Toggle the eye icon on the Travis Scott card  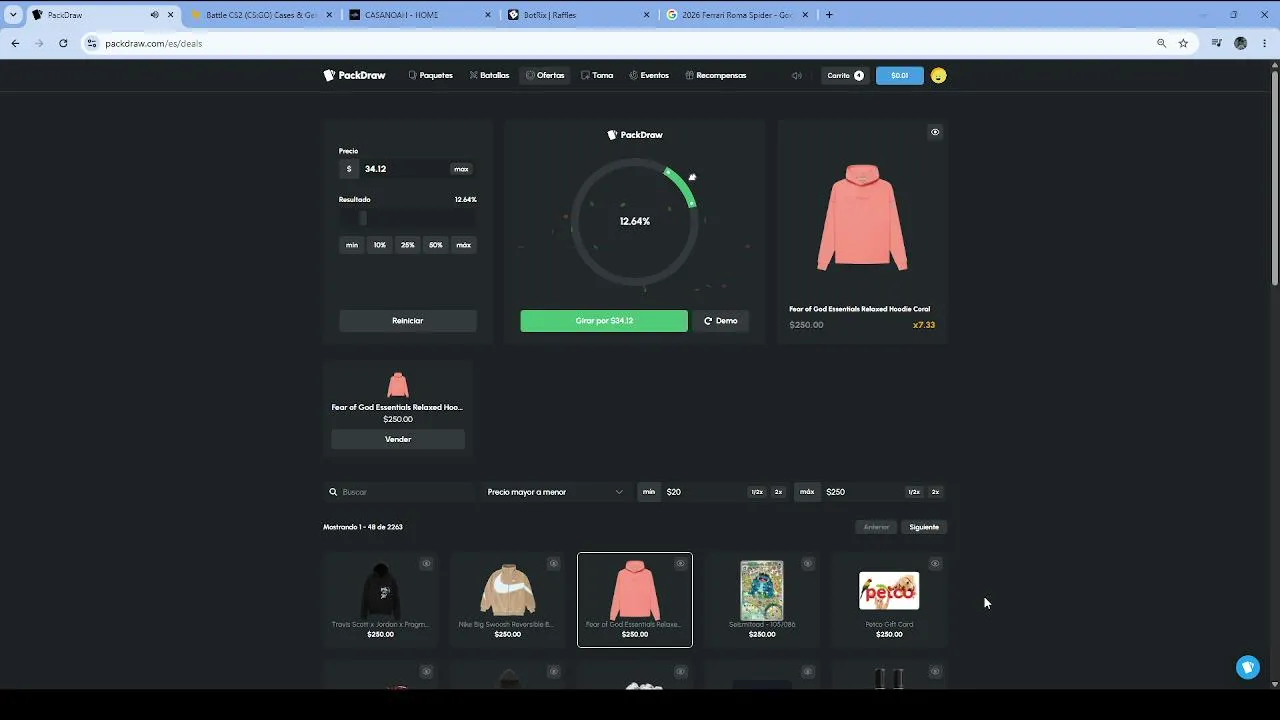[x=426, y=564]
